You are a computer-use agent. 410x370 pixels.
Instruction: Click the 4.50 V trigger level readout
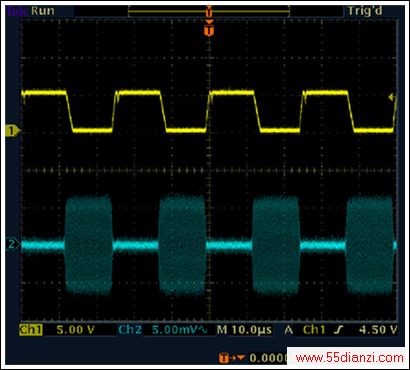[378, 330]
